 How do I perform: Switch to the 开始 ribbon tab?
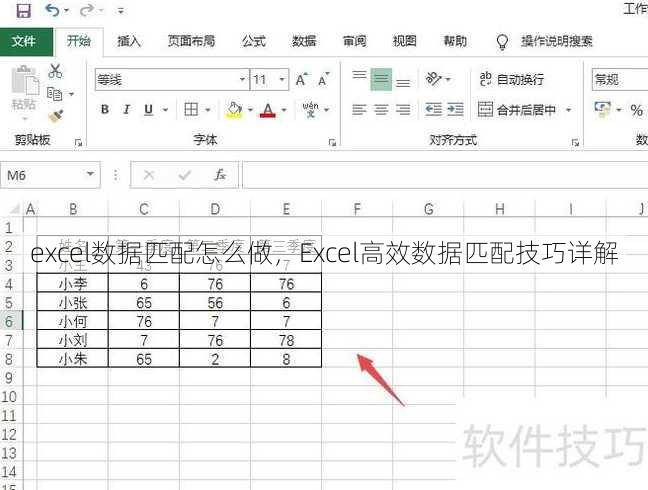click(79, 41)
